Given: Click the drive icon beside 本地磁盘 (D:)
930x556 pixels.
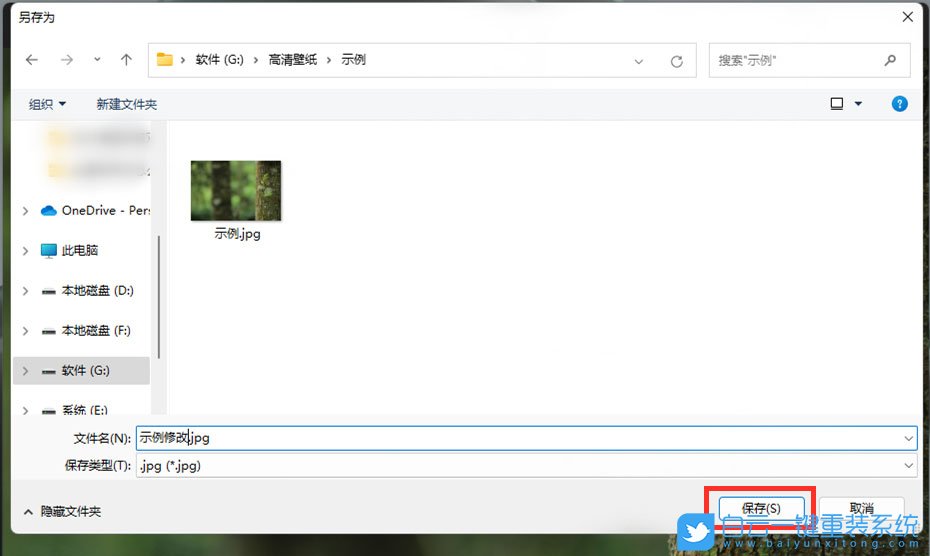Looking at the screenshot, I should 49,291.
